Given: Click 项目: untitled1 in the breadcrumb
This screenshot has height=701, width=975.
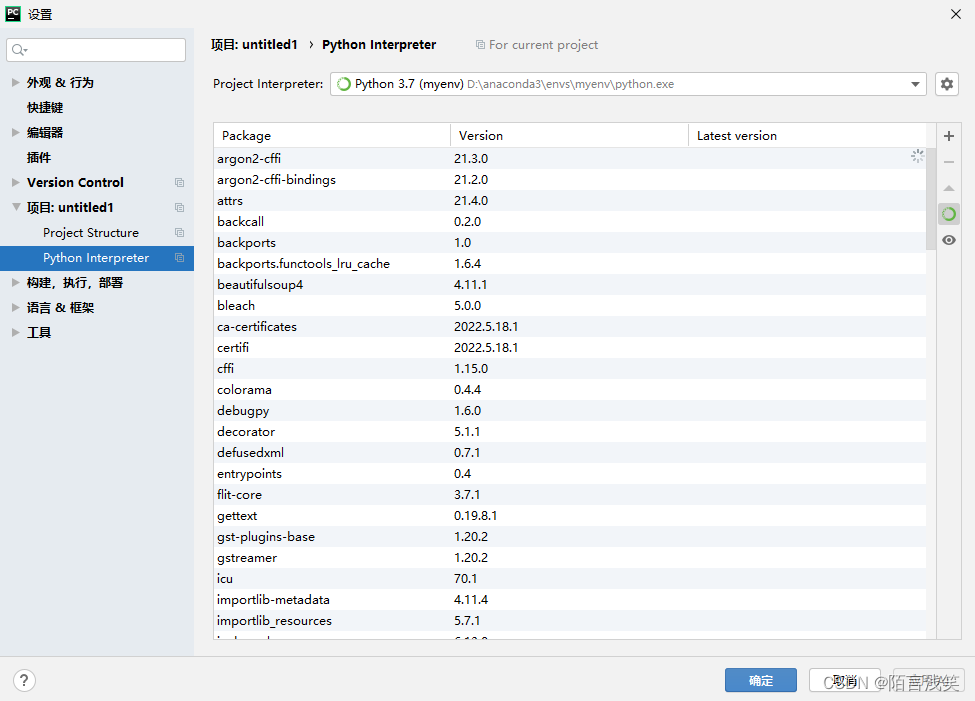Looking at the screenshot, I should pyautogui.click(x=254, y=45).
